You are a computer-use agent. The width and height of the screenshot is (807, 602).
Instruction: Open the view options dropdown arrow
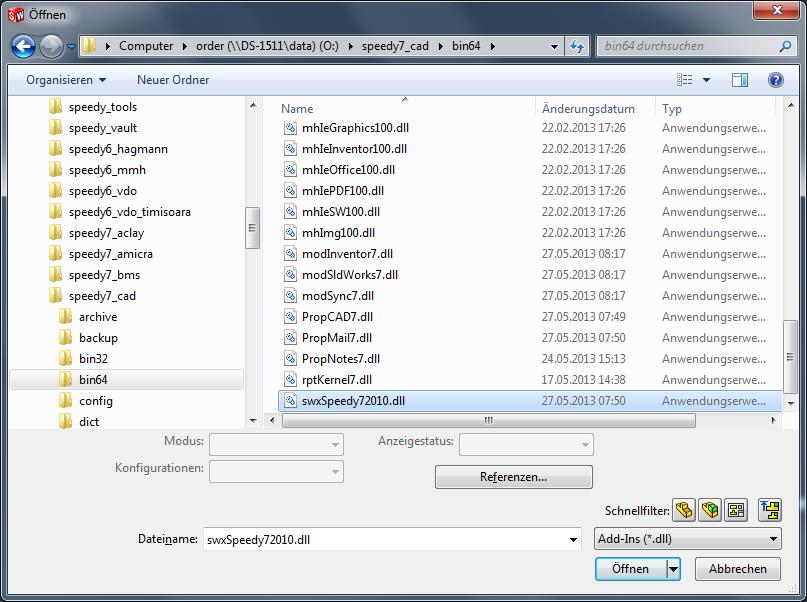coord(706,80)
